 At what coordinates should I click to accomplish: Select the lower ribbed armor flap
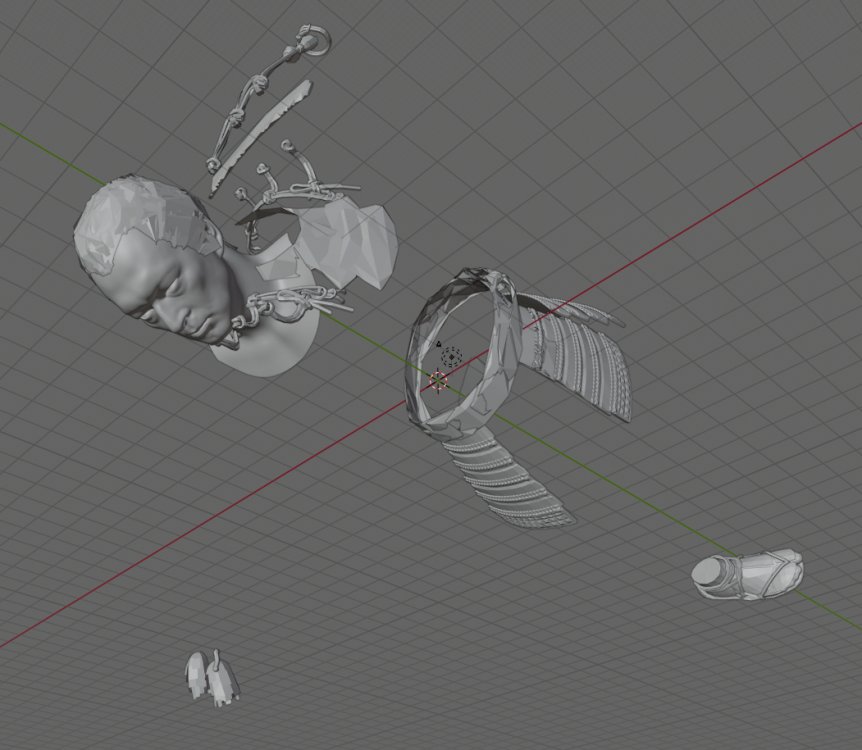point(510,478)
